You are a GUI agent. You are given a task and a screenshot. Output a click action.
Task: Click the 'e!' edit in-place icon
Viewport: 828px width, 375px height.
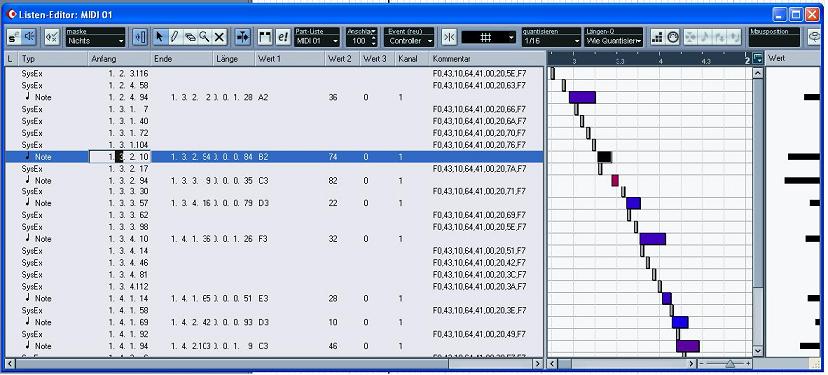283,37
